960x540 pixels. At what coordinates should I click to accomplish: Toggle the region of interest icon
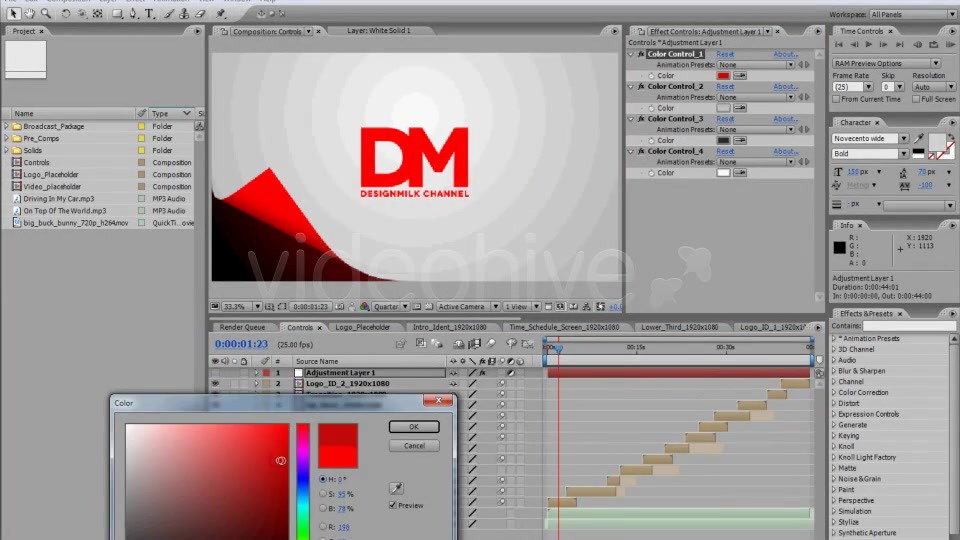coord(416,307)
